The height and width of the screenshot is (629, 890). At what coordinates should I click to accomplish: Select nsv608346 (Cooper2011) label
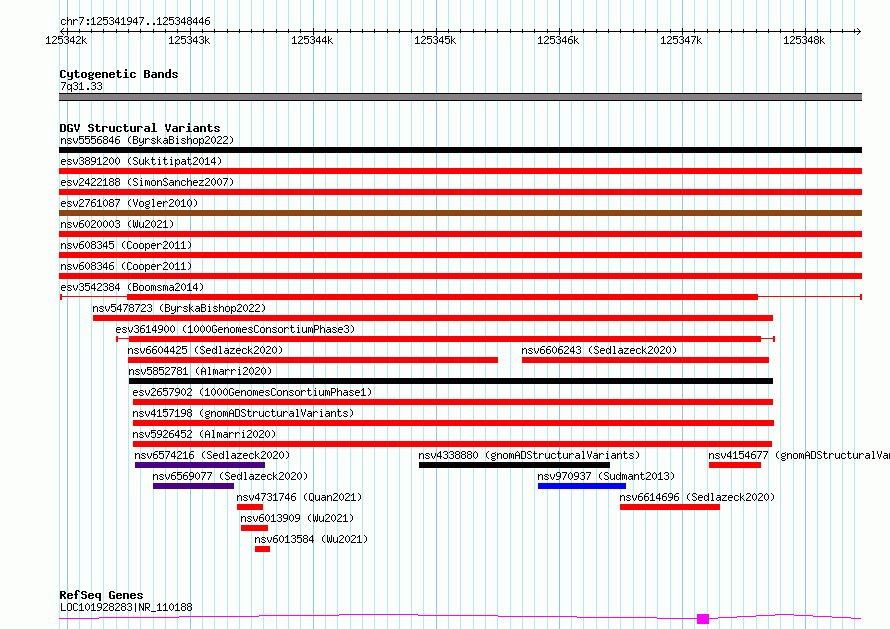(126, 266)
